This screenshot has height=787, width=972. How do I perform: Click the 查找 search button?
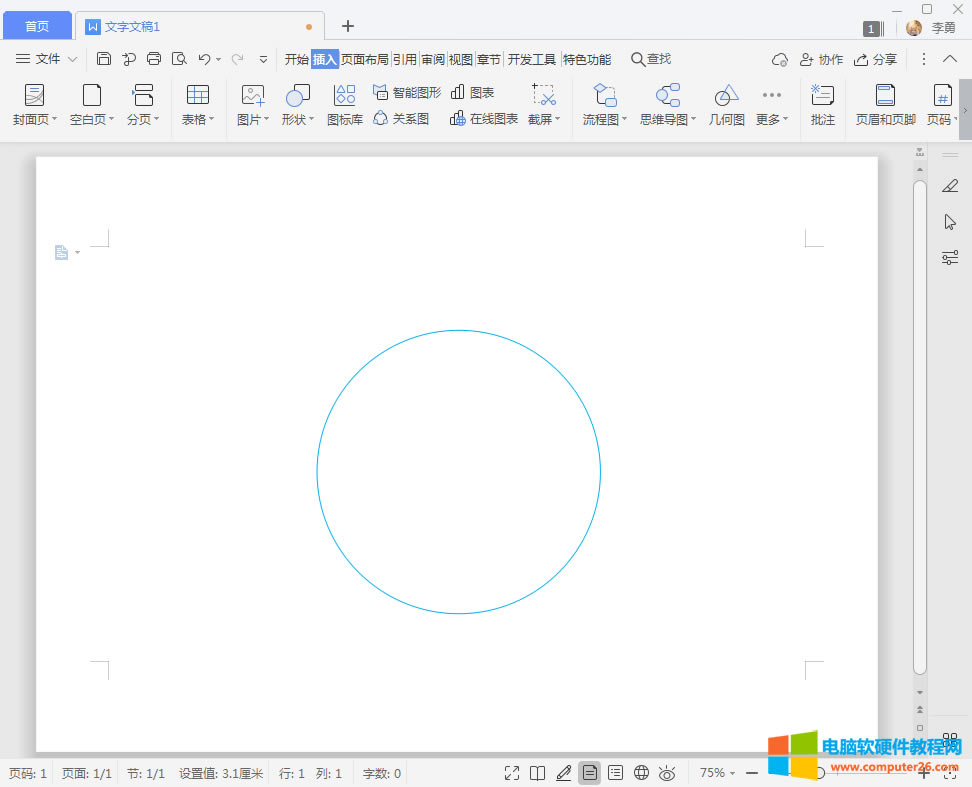click(651, 59)
